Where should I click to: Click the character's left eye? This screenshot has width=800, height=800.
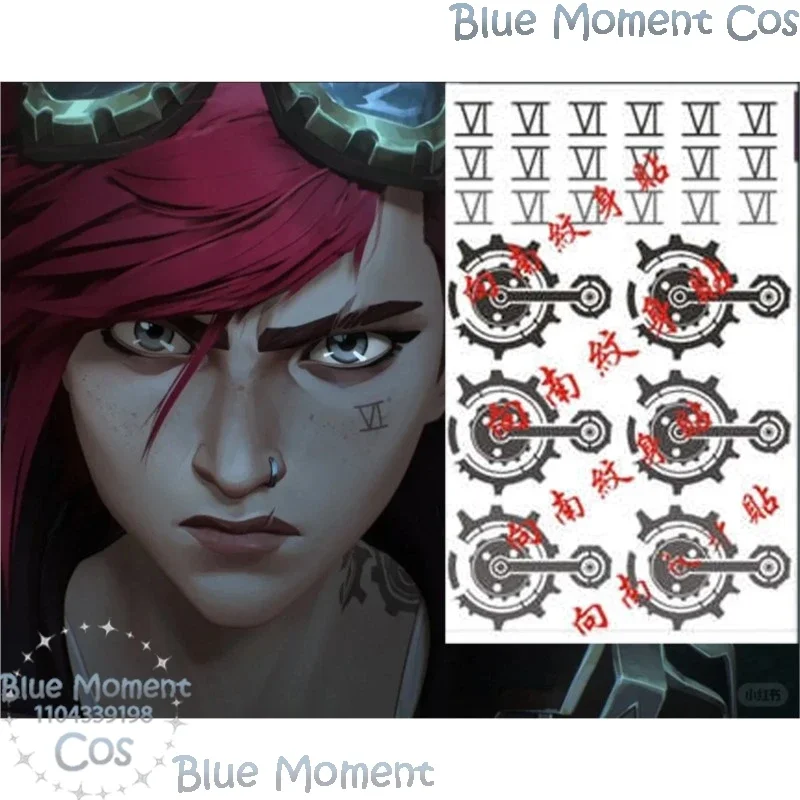(x=349, y=350)
